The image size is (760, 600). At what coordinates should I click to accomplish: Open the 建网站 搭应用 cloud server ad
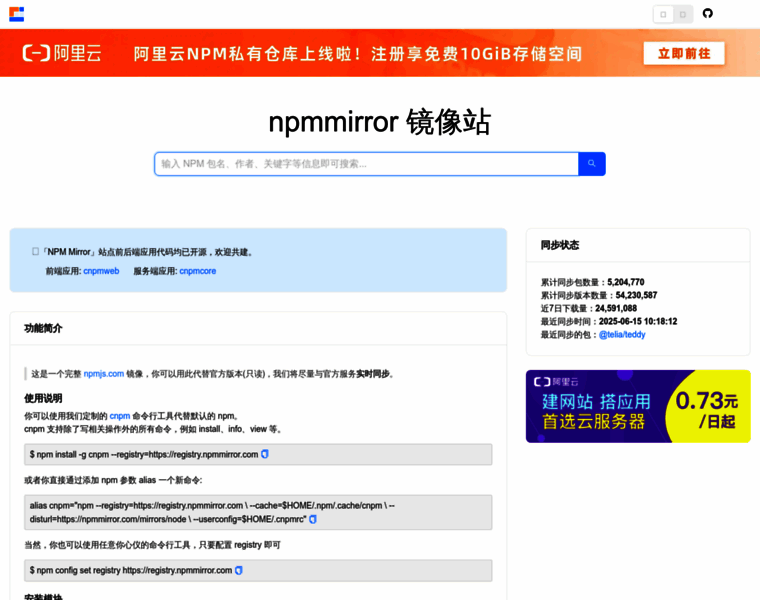tap(638, 406)
